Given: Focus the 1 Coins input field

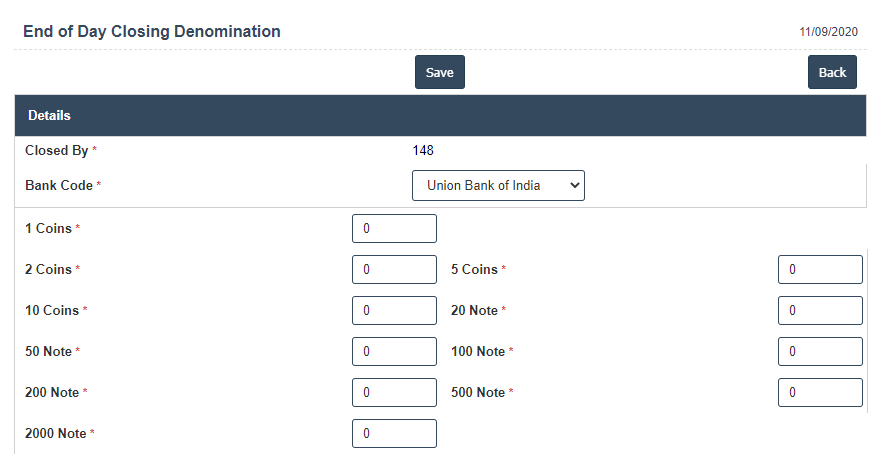Looking at the screenshot, I should click(394, 228).
